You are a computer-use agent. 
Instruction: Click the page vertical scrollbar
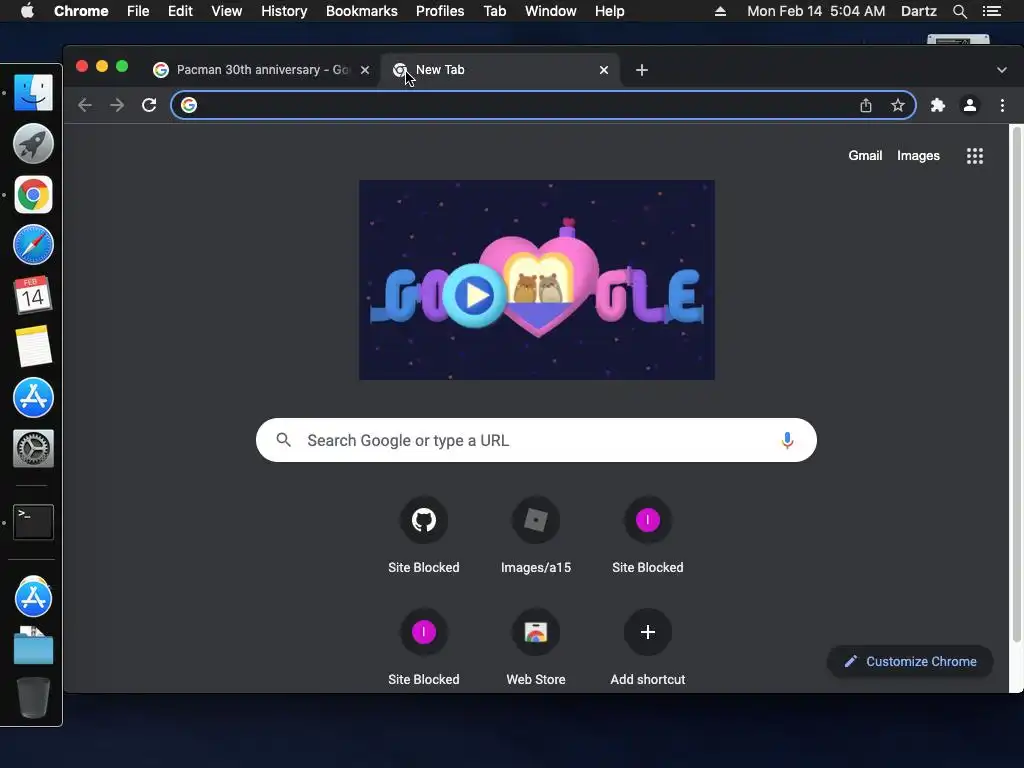[x=1017, y=385]
